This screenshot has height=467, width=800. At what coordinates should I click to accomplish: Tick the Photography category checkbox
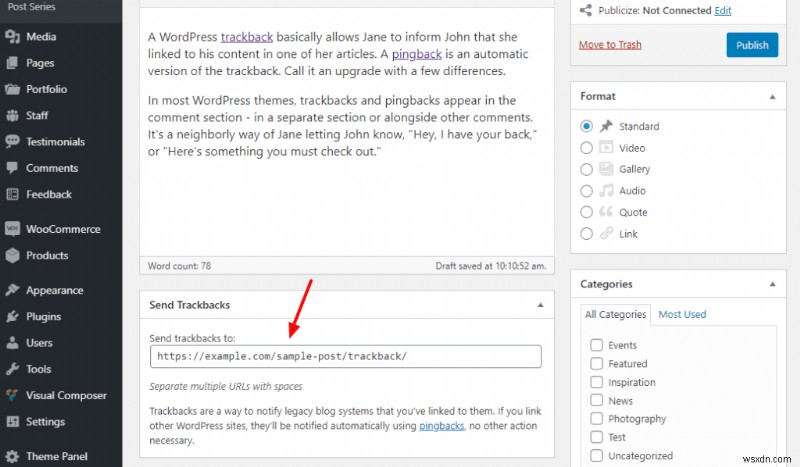pos(596,419)
